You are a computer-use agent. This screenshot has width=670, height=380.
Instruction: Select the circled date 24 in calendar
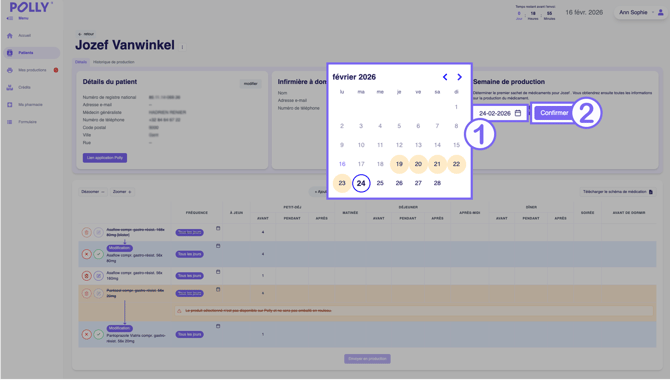pos(361,183)
